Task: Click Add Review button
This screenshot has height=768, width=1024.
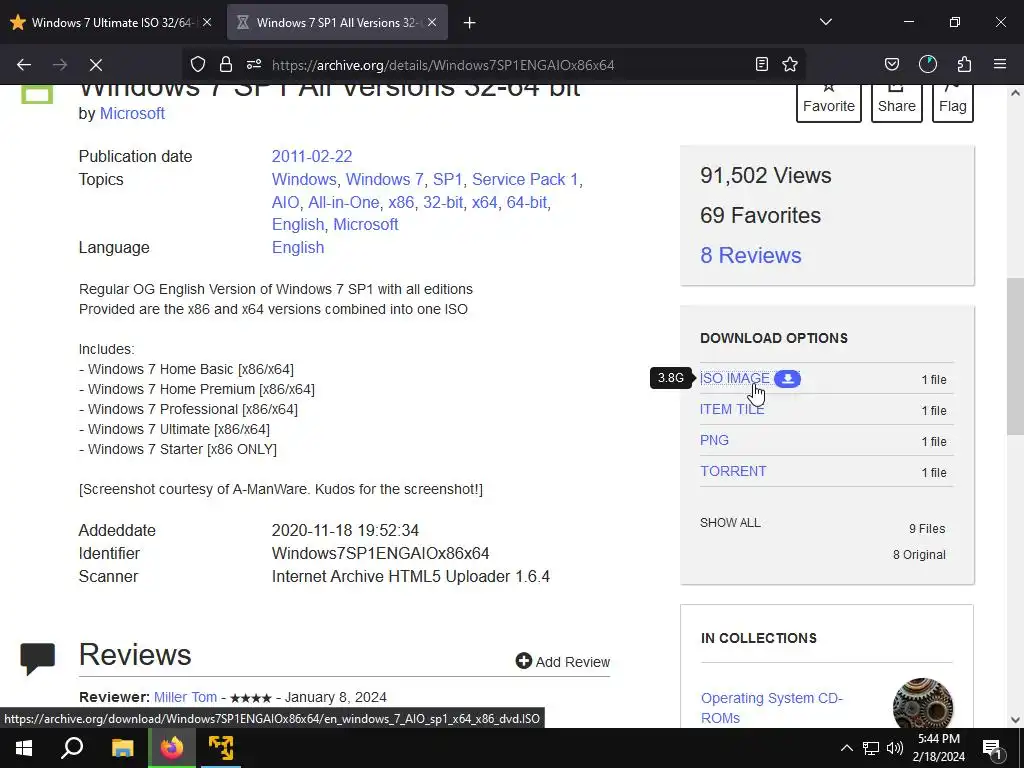Action: click(562, 662)
